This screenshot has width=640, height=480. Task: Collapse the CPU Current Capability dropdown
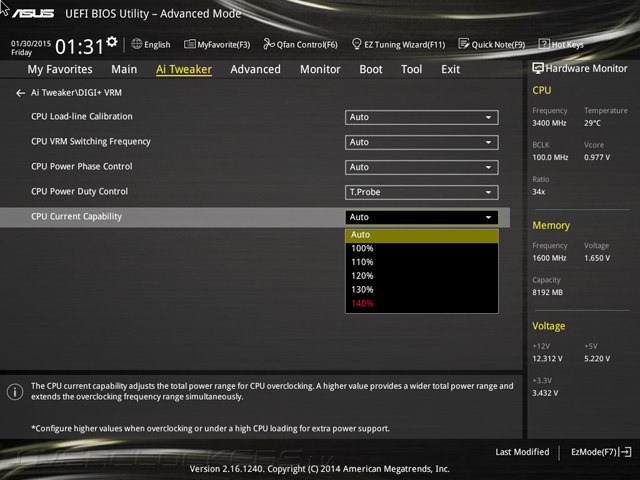coord(422,217)
